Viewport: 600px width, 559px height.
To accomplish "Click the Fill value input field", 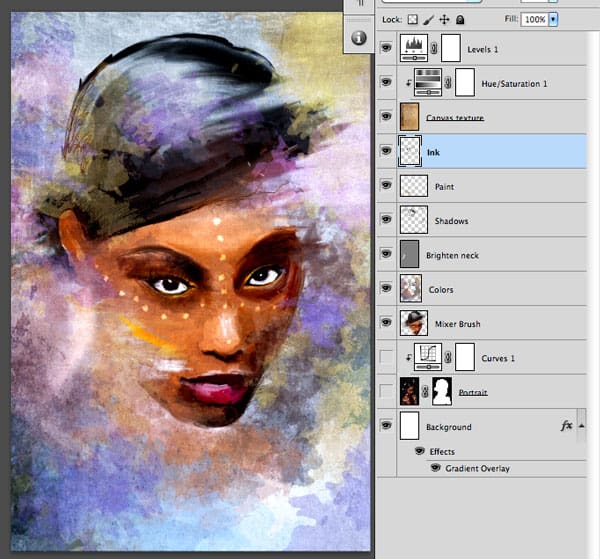I will 534,19.
